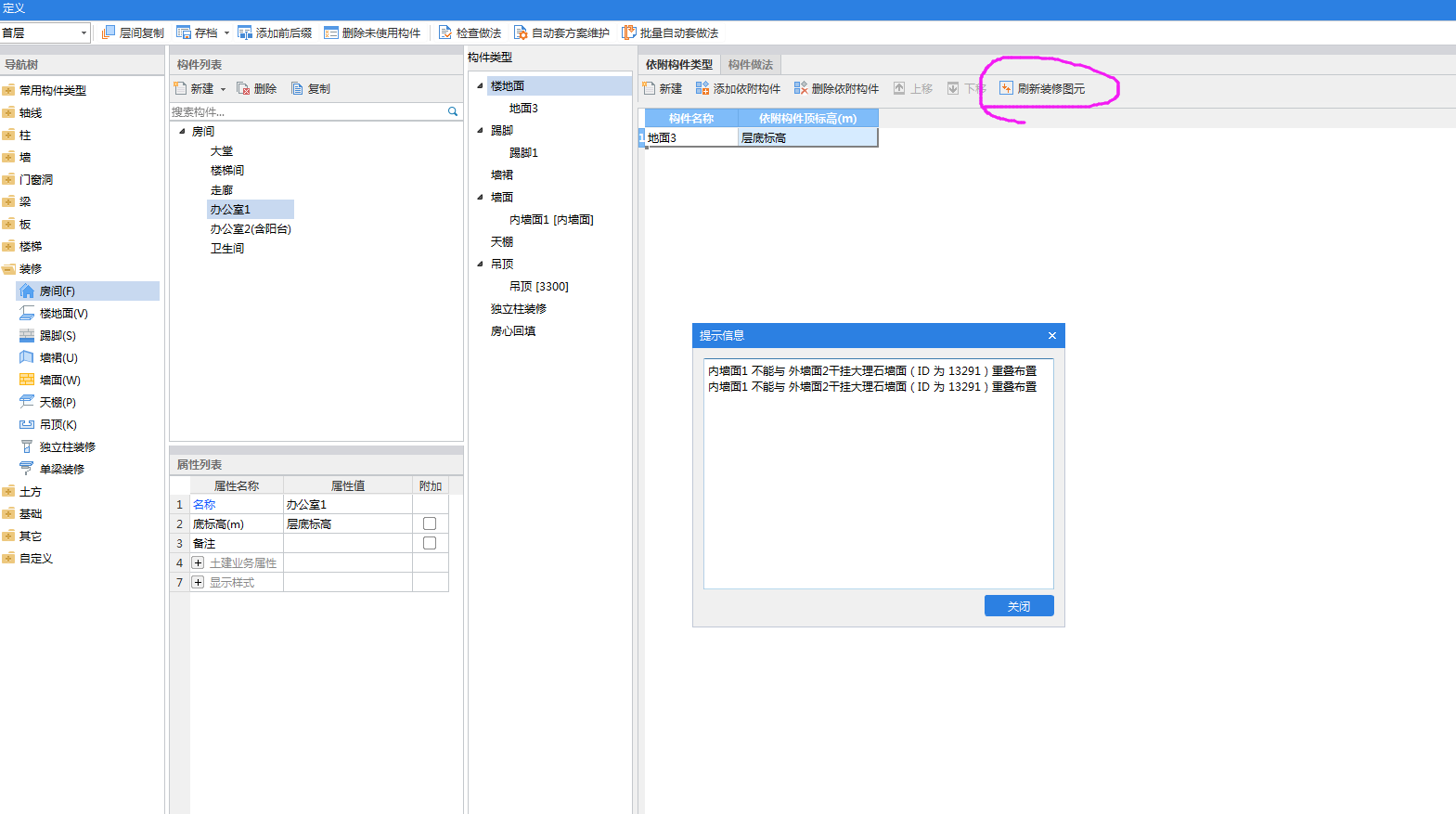This screenshot has height=814, width=1456.
Task: Select 独立柱装修 component type
Action: point(519,308)
